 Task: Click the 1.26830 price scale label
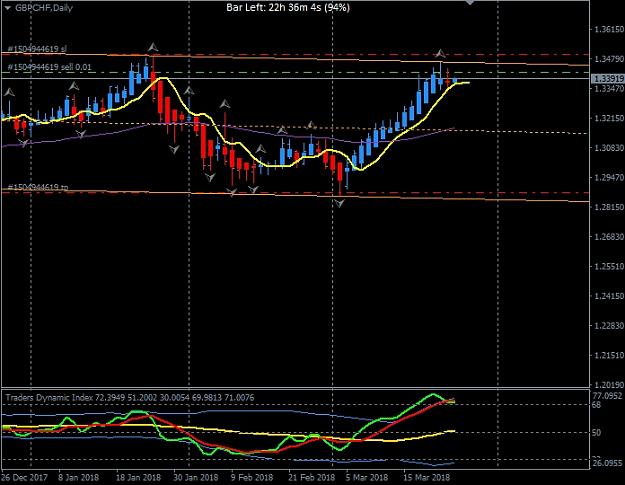tap(608, 237)
